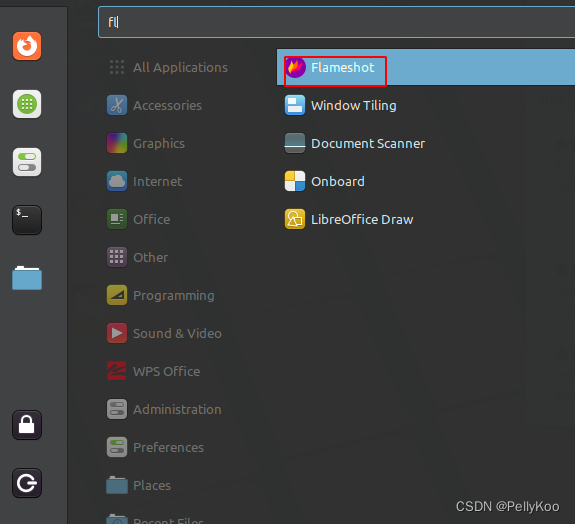
Task: Select the Accessories category label
Action: click(x=168, y=106)
